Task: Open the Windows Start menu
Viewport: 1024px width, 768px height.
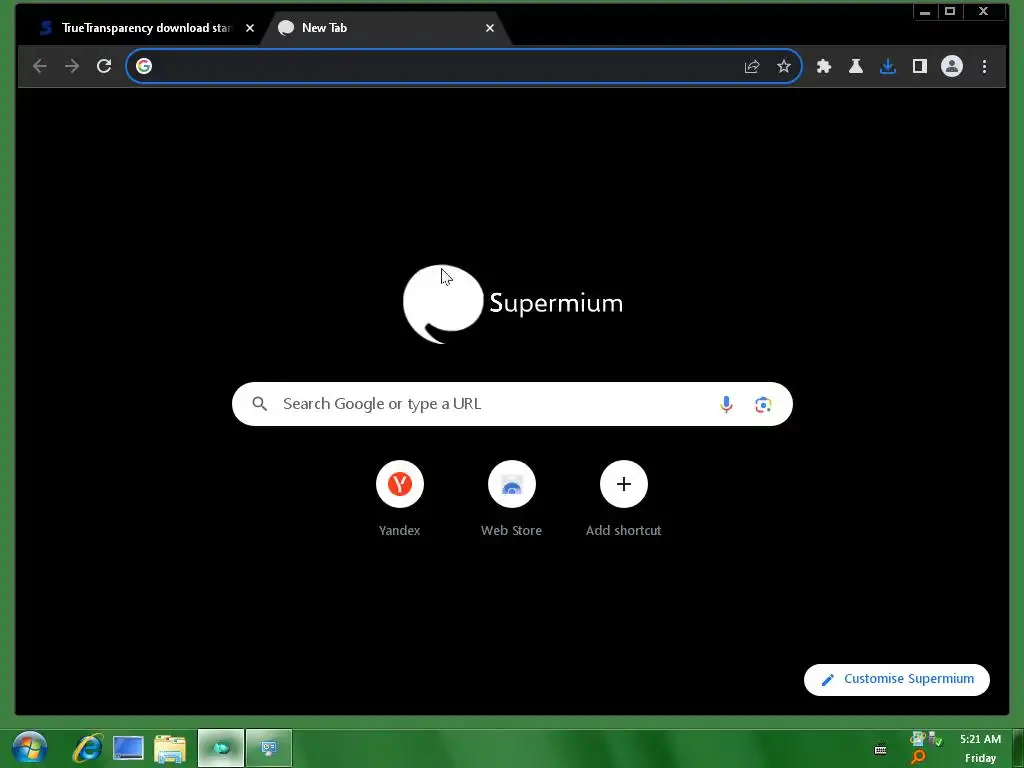Action: pyautogui.click(x=29, y=748)
